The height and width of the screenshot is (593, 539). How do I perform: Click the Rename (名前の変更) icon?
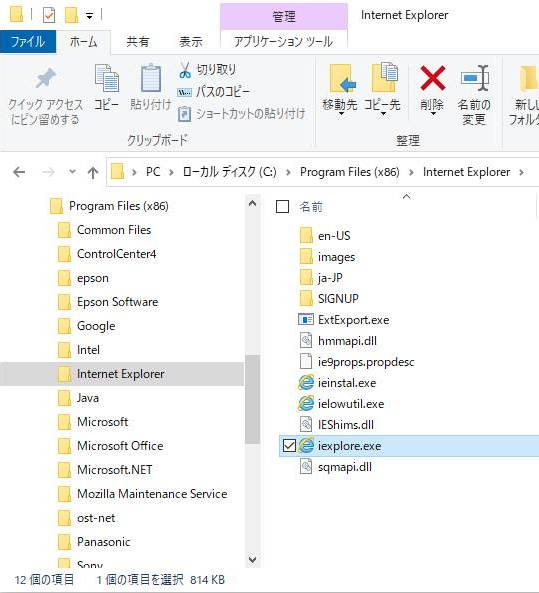[475, 78]
